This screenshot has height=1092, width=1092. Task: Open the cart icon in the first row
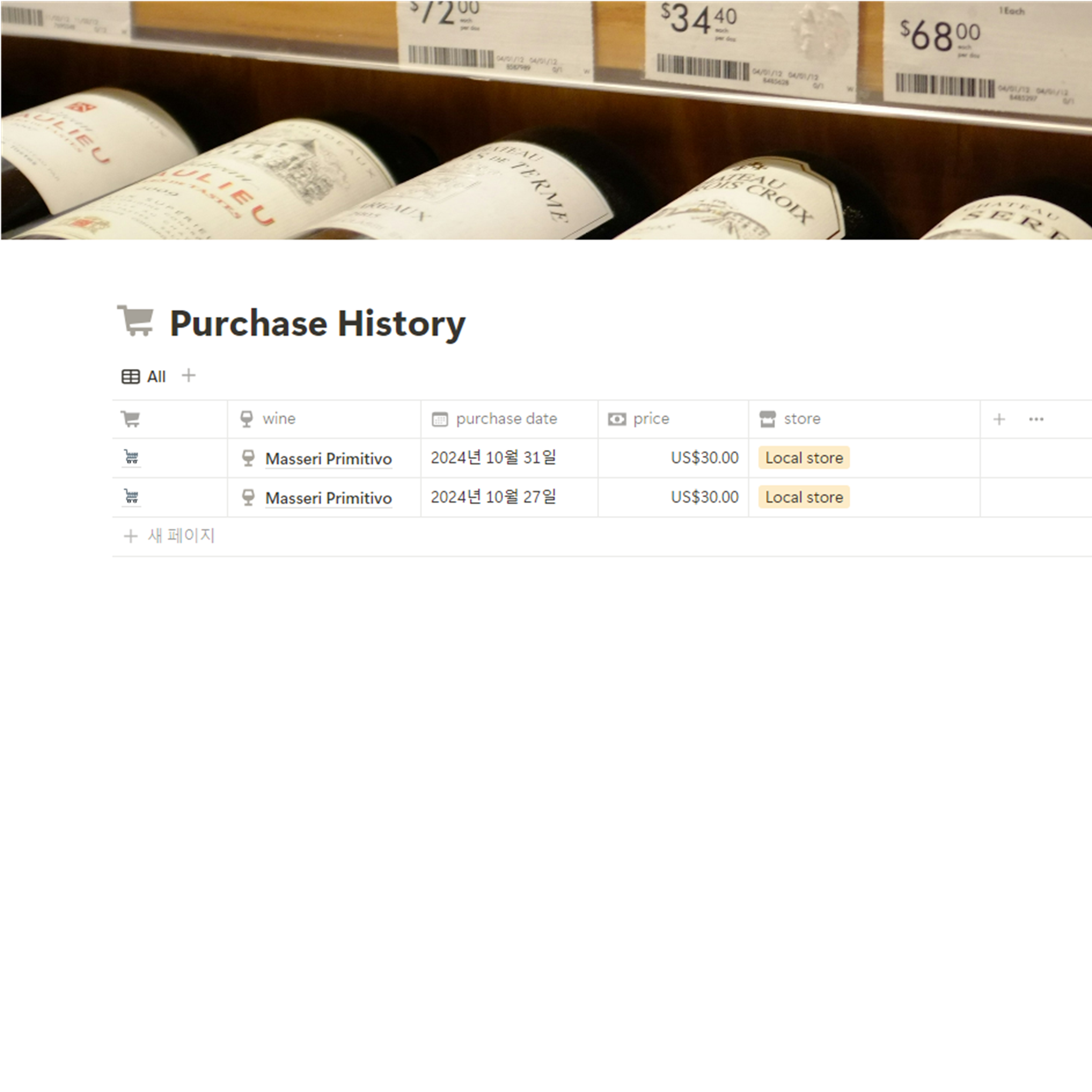(x=131, y=457)
